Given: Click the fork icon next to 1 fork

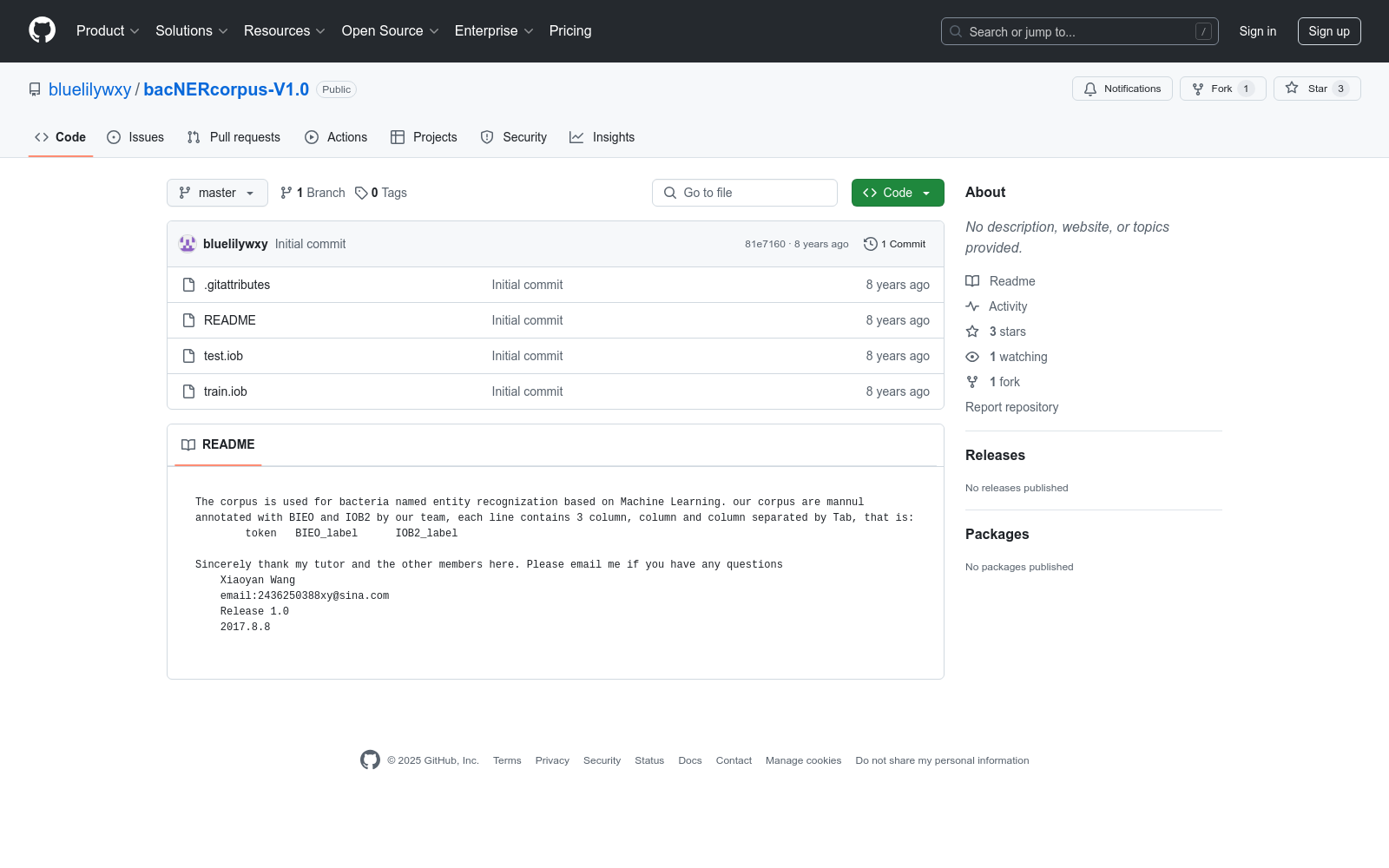Looking at the screenshot, I should (972, 382).
